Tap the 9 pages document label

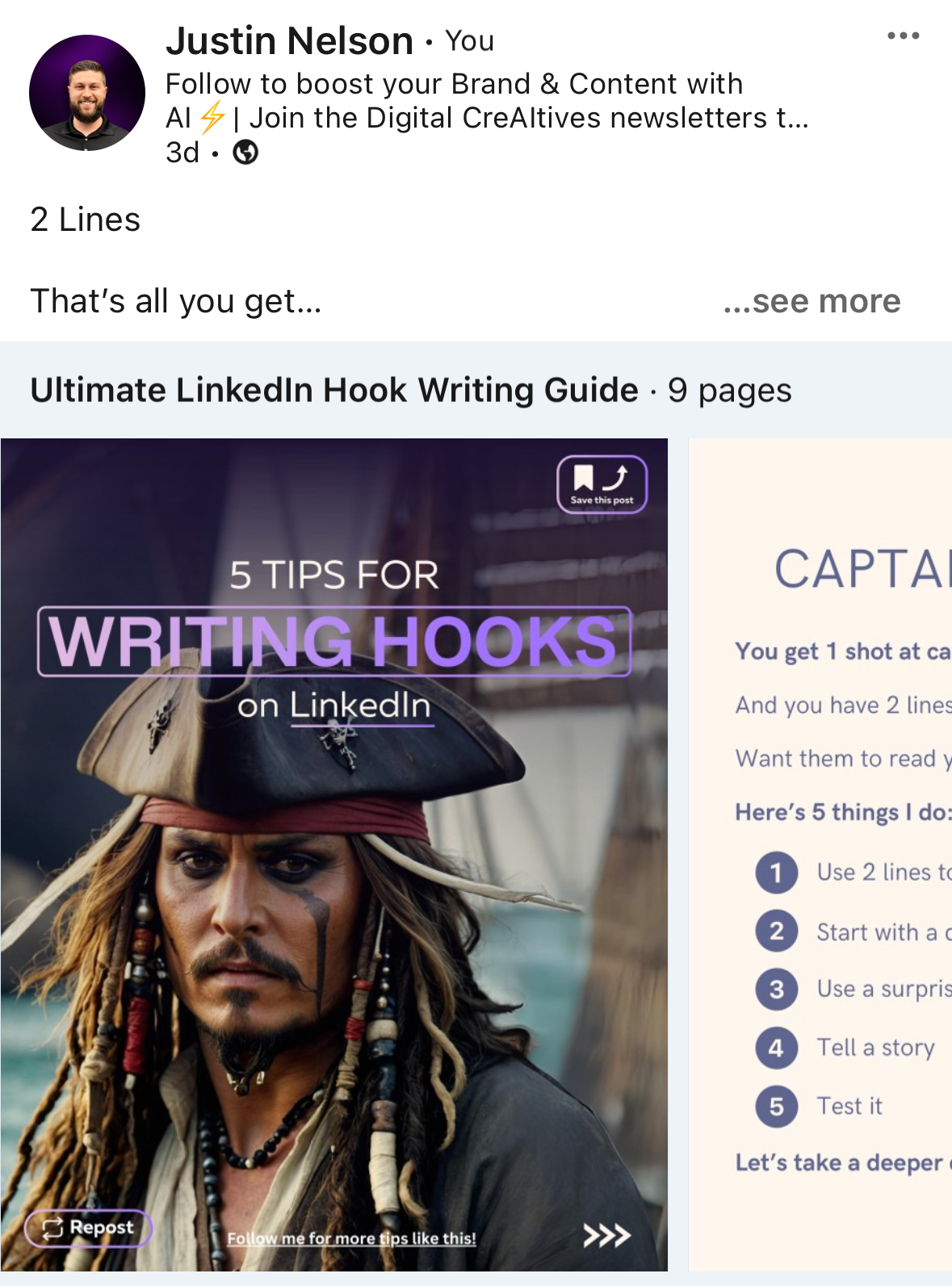coord(730,391)
